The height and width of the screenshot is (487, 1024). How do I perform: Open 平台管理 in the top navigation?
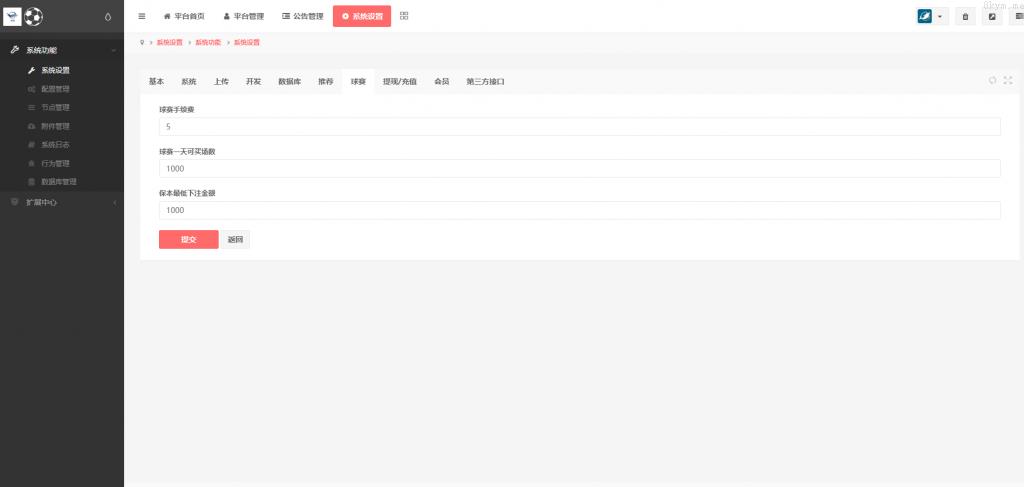(243, 17)
